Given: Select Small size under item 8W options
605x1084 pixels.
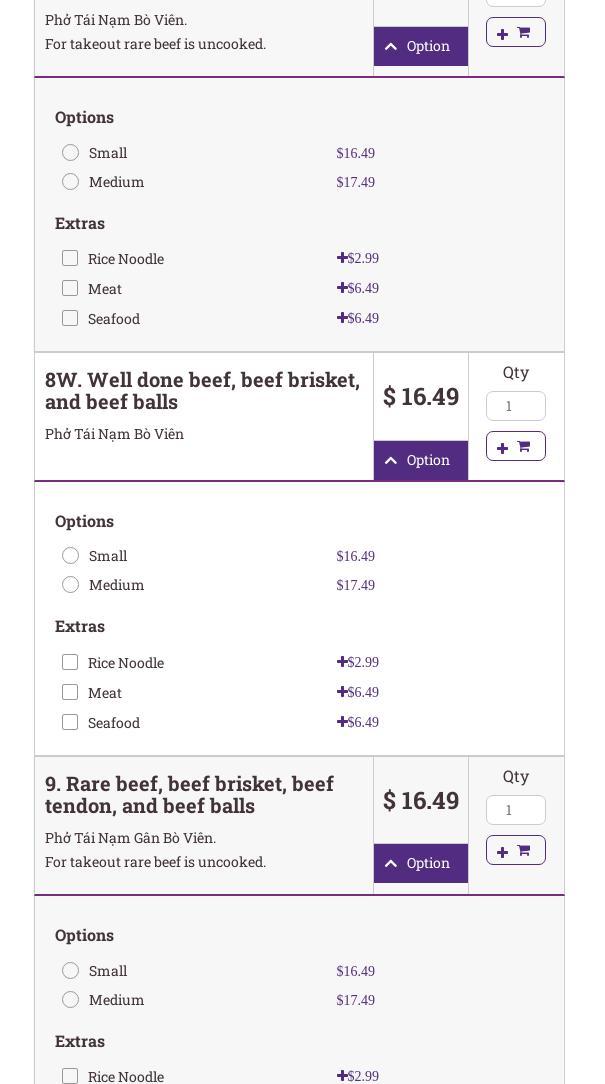Looking at the screenshot, I should pos(70,556).
